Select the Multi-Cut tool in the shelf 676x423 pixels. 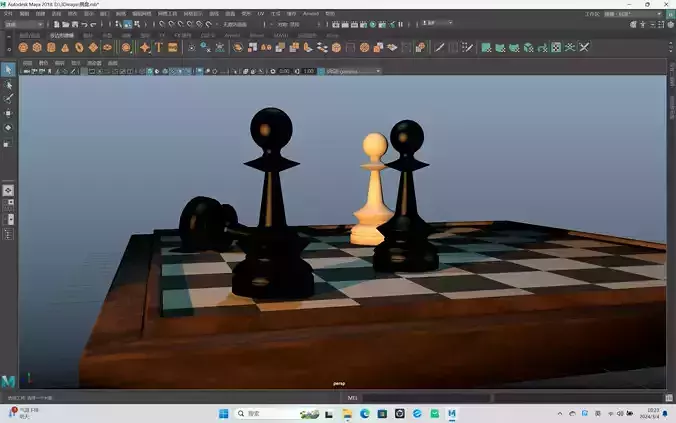(x=439, y=47)
